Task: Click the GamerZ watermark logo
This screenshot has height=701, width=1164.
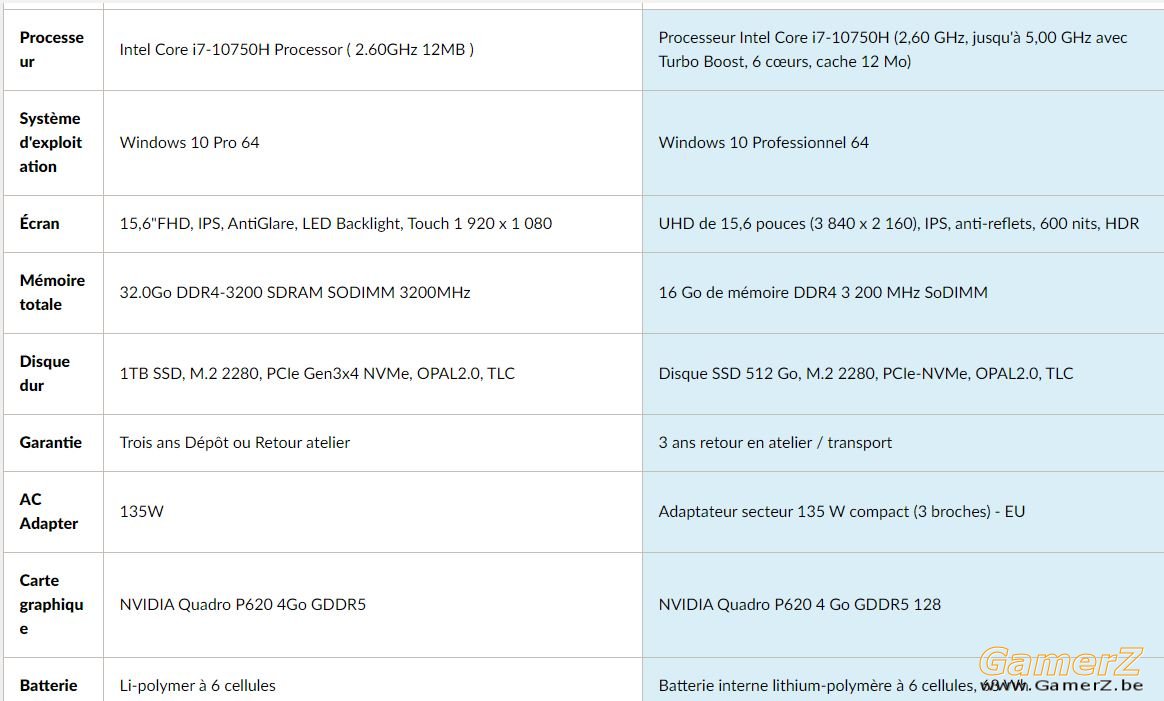Action: pos(1061,662)
